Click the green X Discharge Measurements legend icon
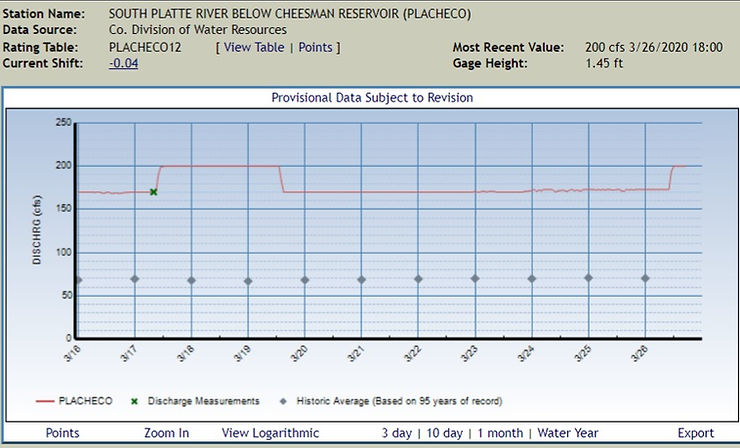Viewport: 740px width, 448px height. [x=134, y=401]
